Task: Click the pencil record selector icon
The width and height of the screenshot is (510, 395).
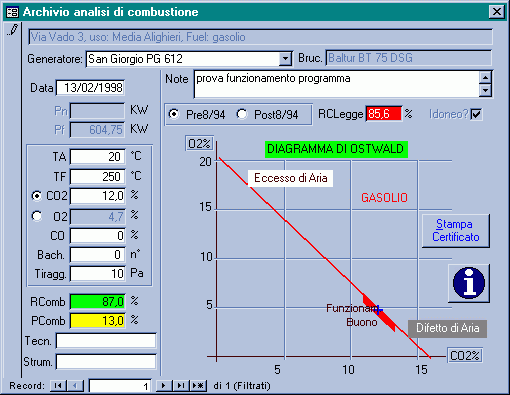Action: point(13,30)
